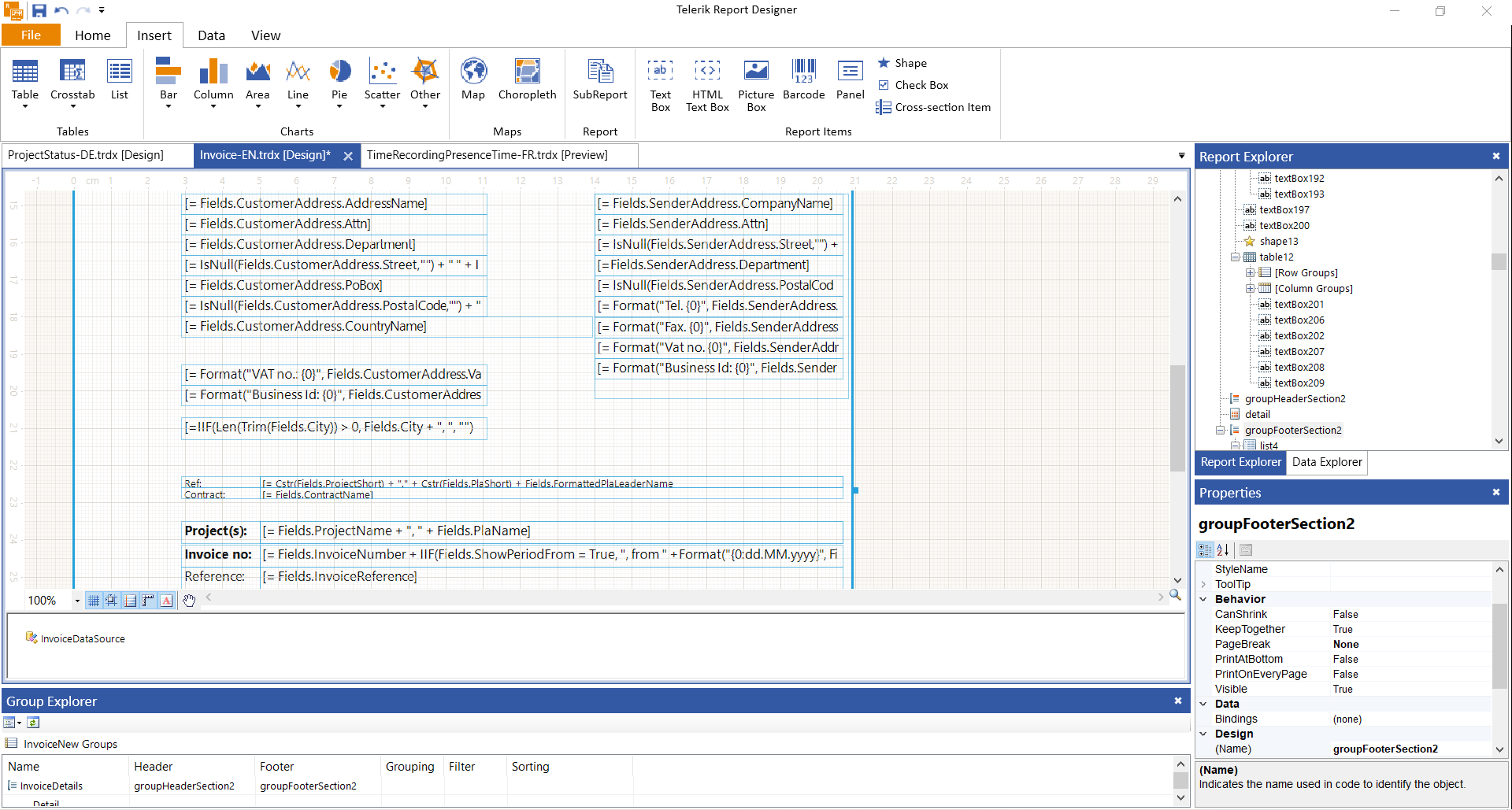This screenshot has height=810, width=1512.
Task: Expand the Row Groups node
Action: (1250, 273)
